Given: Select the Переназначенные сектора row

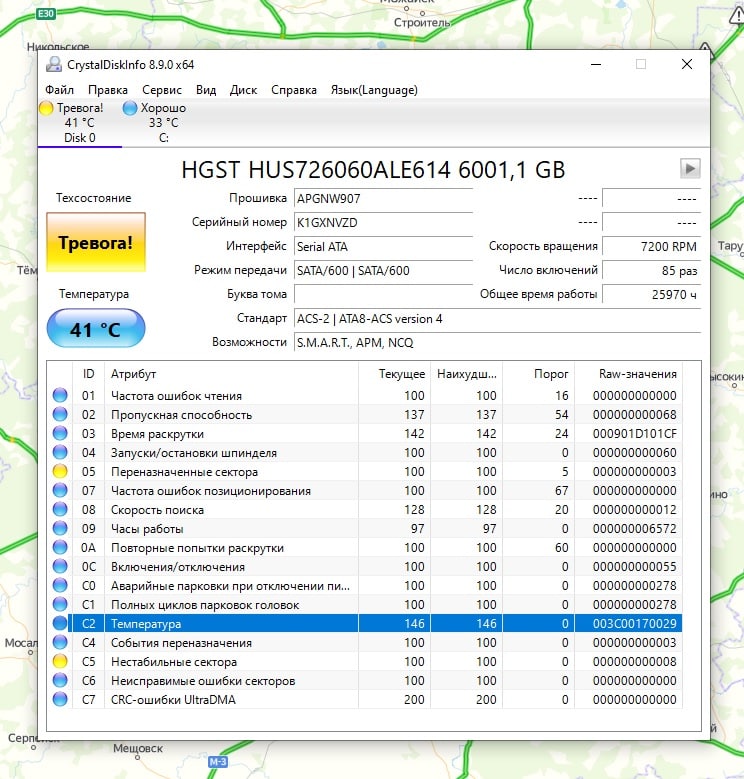Looking at the screenshot, I should pyautogui.click(x=365, y=471).
